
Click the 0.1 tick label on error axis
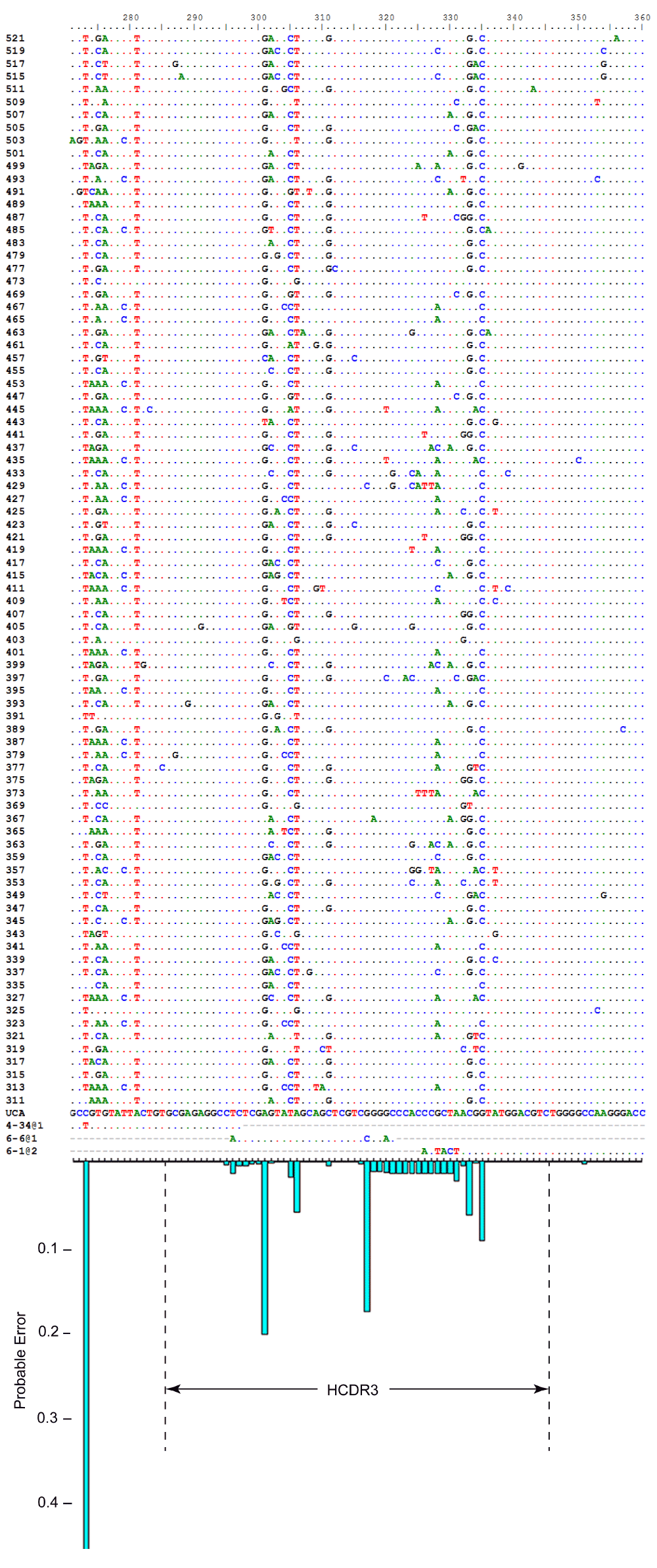click(48, 1248)
